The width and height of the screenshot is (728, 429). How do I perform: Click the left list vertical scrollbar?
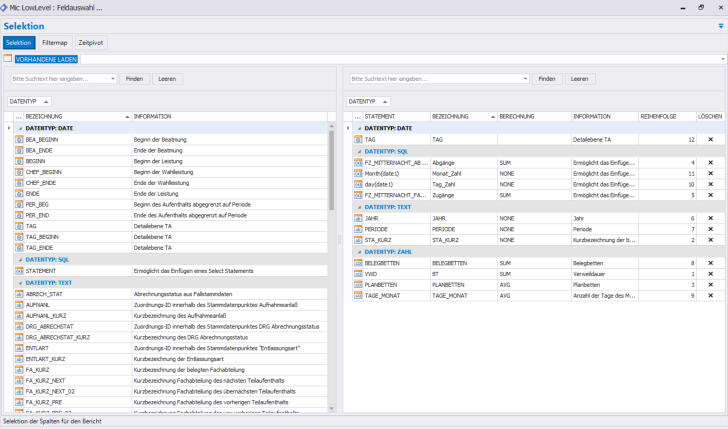(x=331, y=170)
